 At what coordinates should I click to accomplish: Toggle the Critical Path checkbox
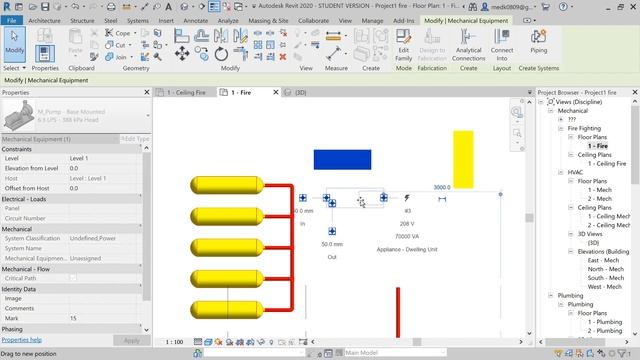[73, 278]
